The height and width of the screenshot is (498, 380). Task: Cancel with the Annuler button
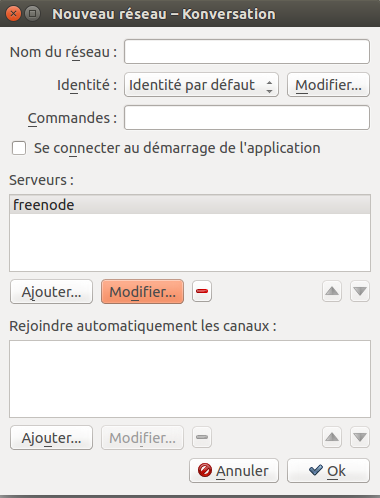pyautogui.click(x=234, y=471)
